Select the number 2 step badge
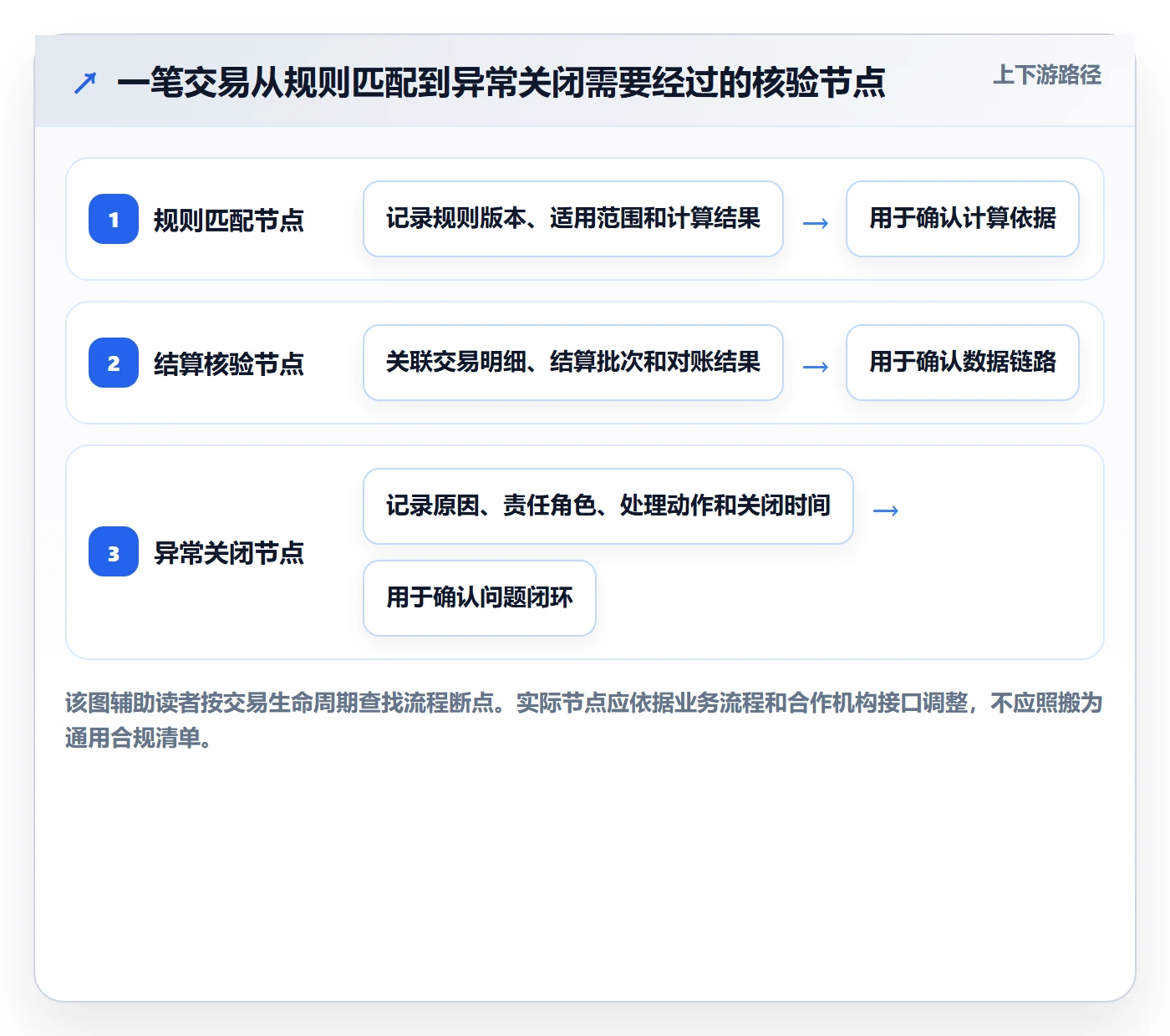 [114, 363]
